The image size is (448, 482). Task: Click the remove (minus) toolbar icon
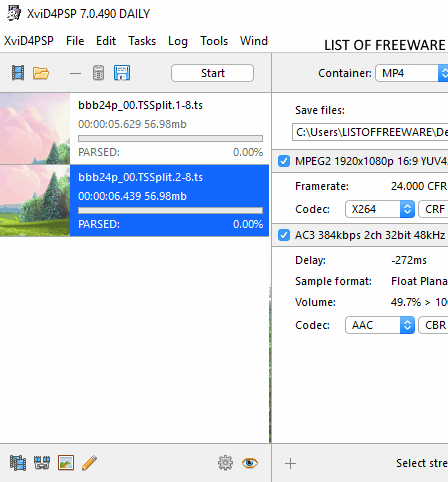point(75,73)
